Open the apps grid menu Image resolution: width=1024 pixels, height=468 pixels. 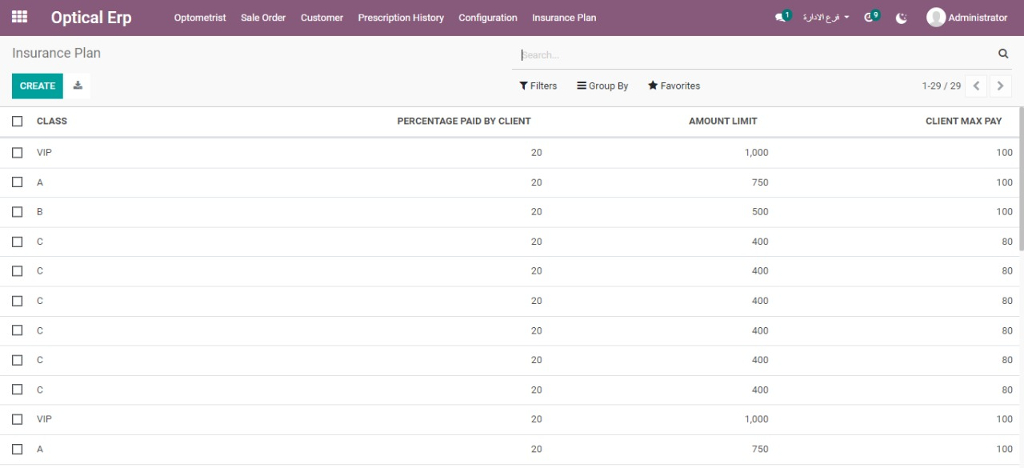pos(19,17)
